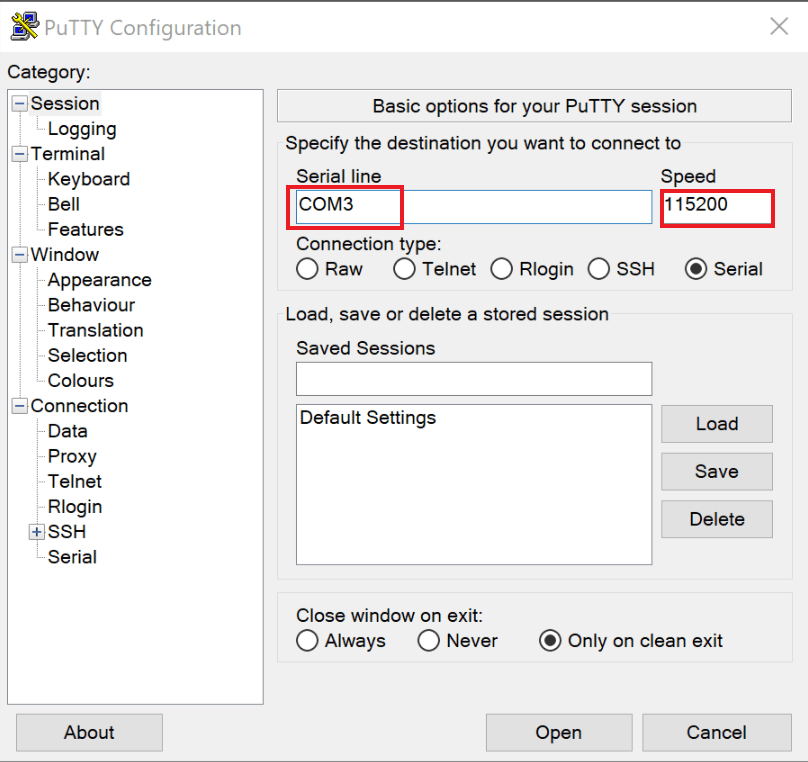The image size is (808, 762).
Task: Open the Colours settings page
Action: point(80,380)
